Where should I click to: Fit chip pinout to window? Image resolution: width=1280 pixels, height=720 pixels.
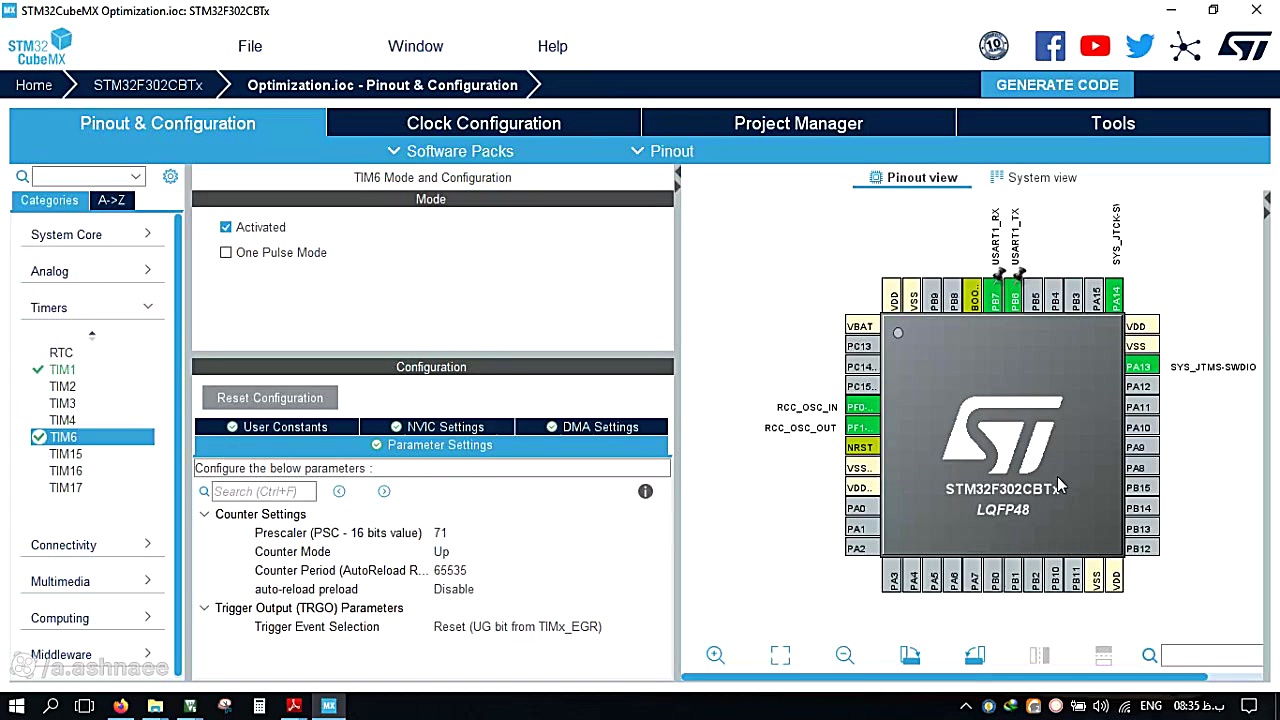780,655
